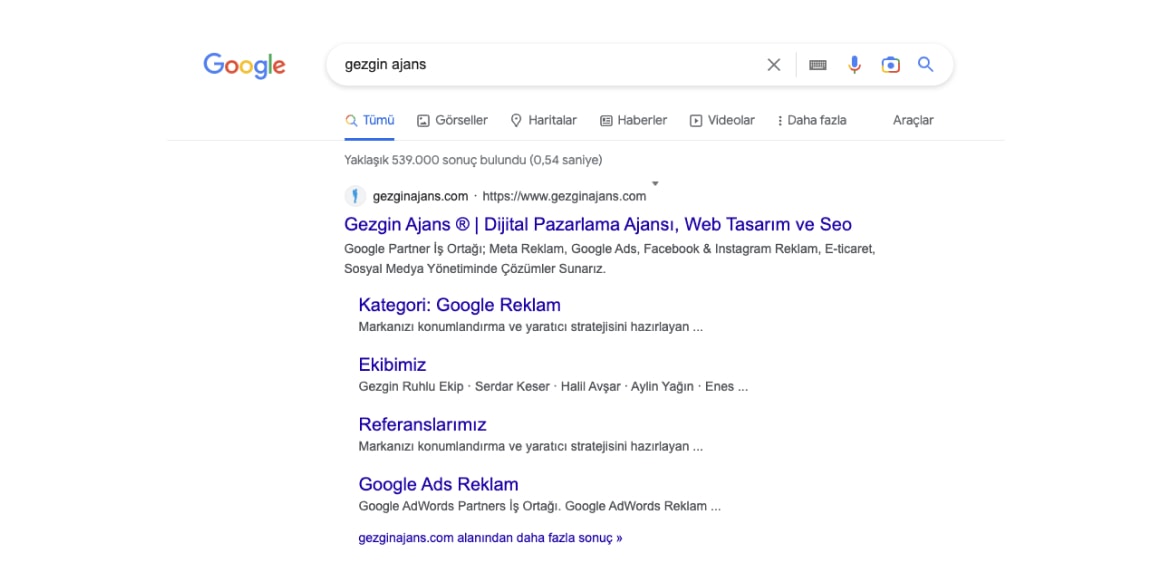Screen dimensions: 1170x585
Task: Open Google Lens camera search icon
Action: (x=890, y=65)
